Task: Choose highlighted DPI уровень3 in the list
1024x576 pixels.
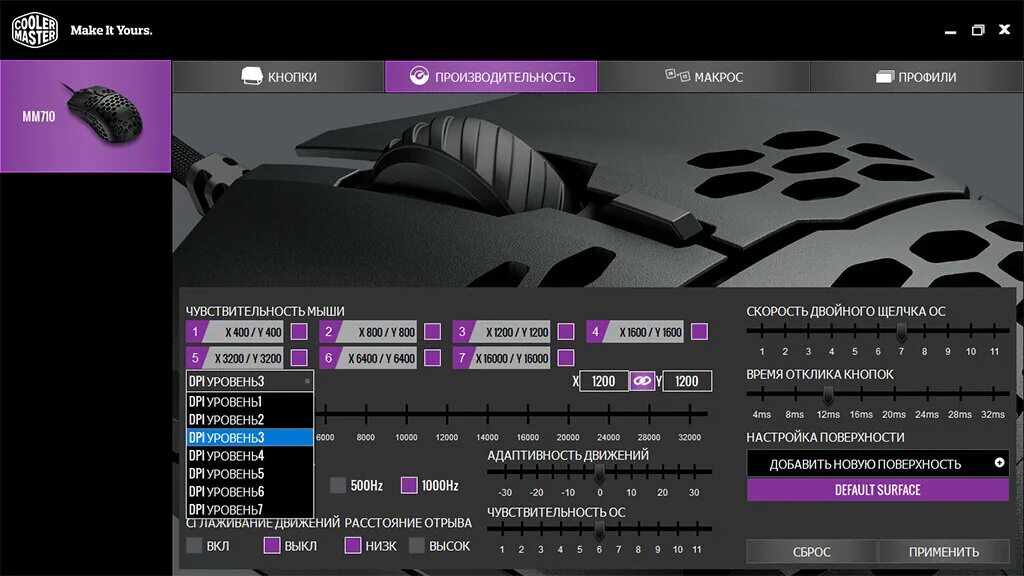Action: [249, 438]
